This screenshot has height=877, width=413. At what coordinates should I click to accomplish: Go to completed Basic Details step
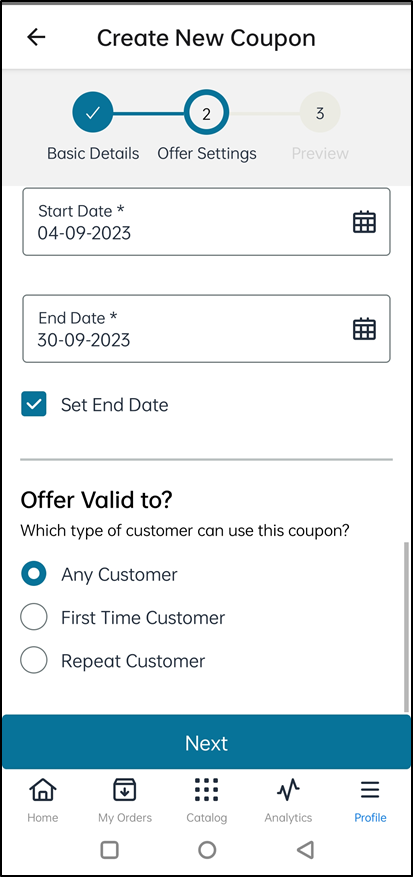pos(92,112)
